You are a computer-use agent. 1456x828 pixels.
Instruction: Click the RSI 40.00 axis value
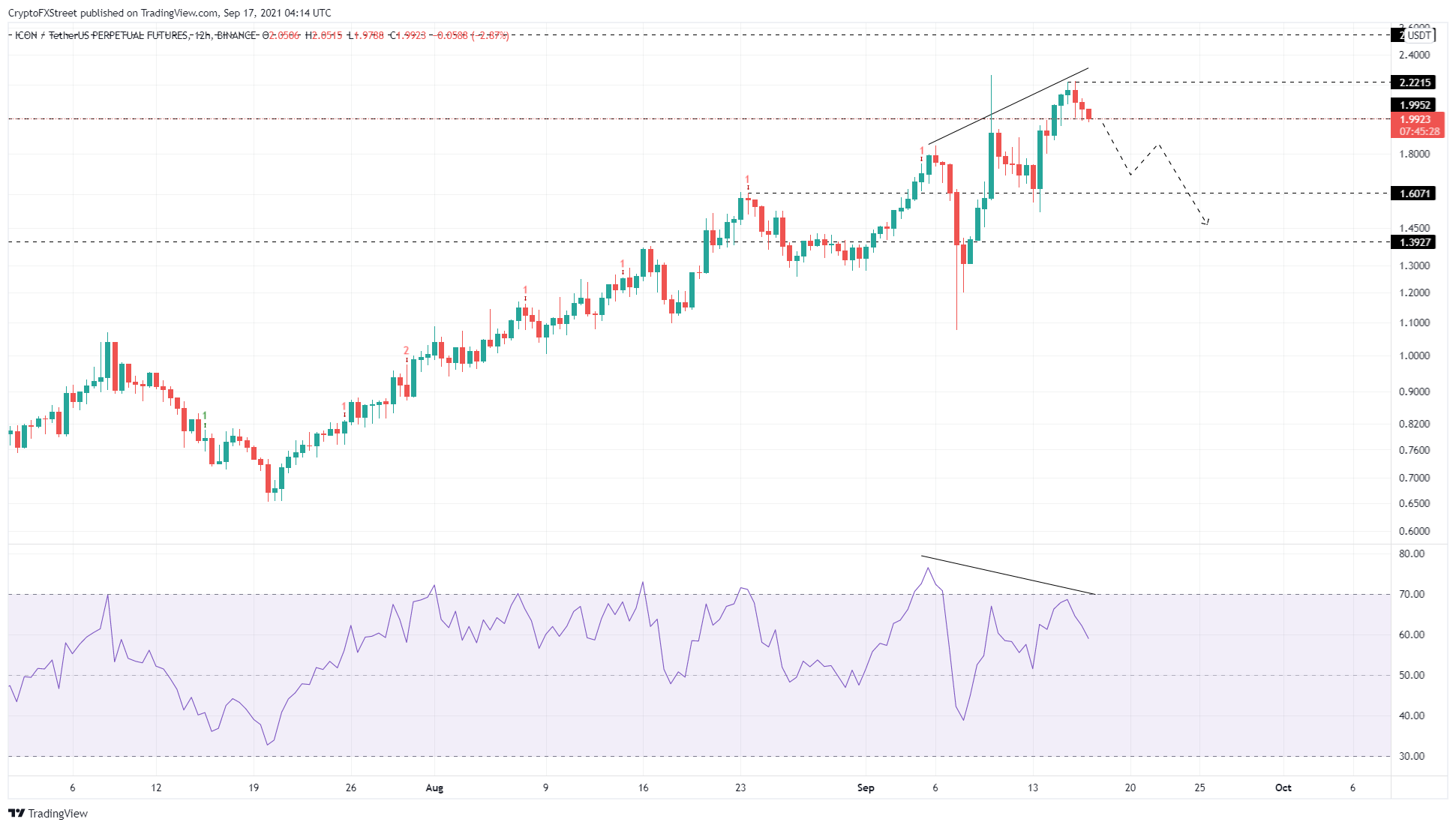click(x=1412, y=716)
